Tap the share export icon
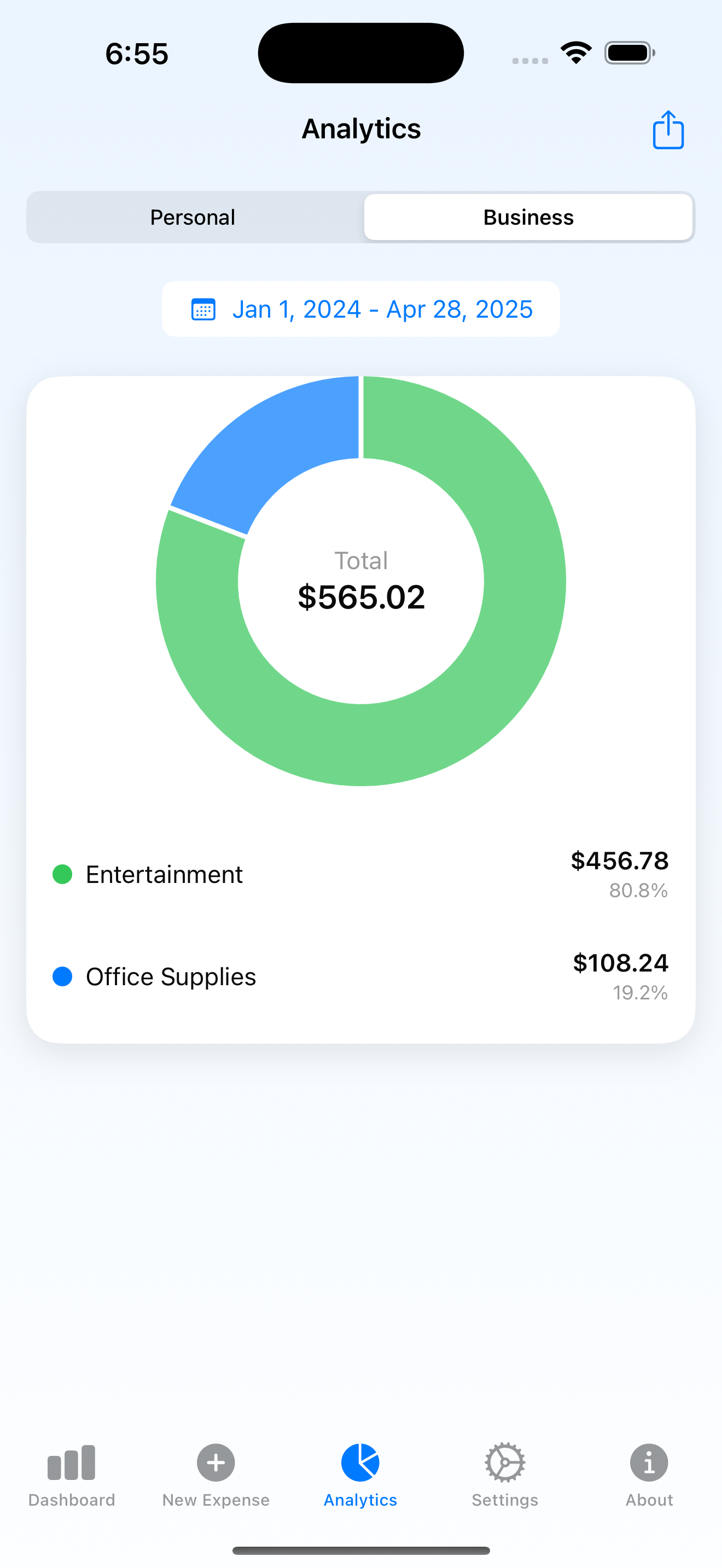Screen dimensions: 722x1568 click(668, 130)
